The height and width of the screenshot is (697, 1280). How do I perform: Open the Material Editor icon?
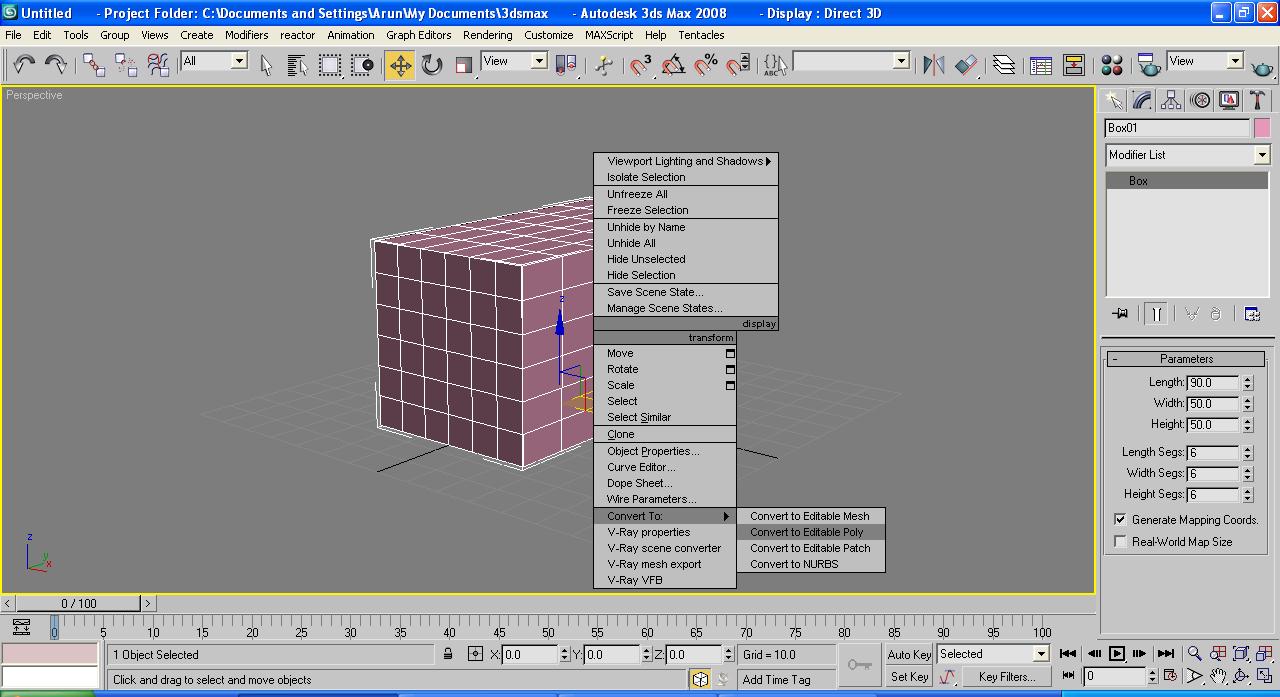(1111, 65)
